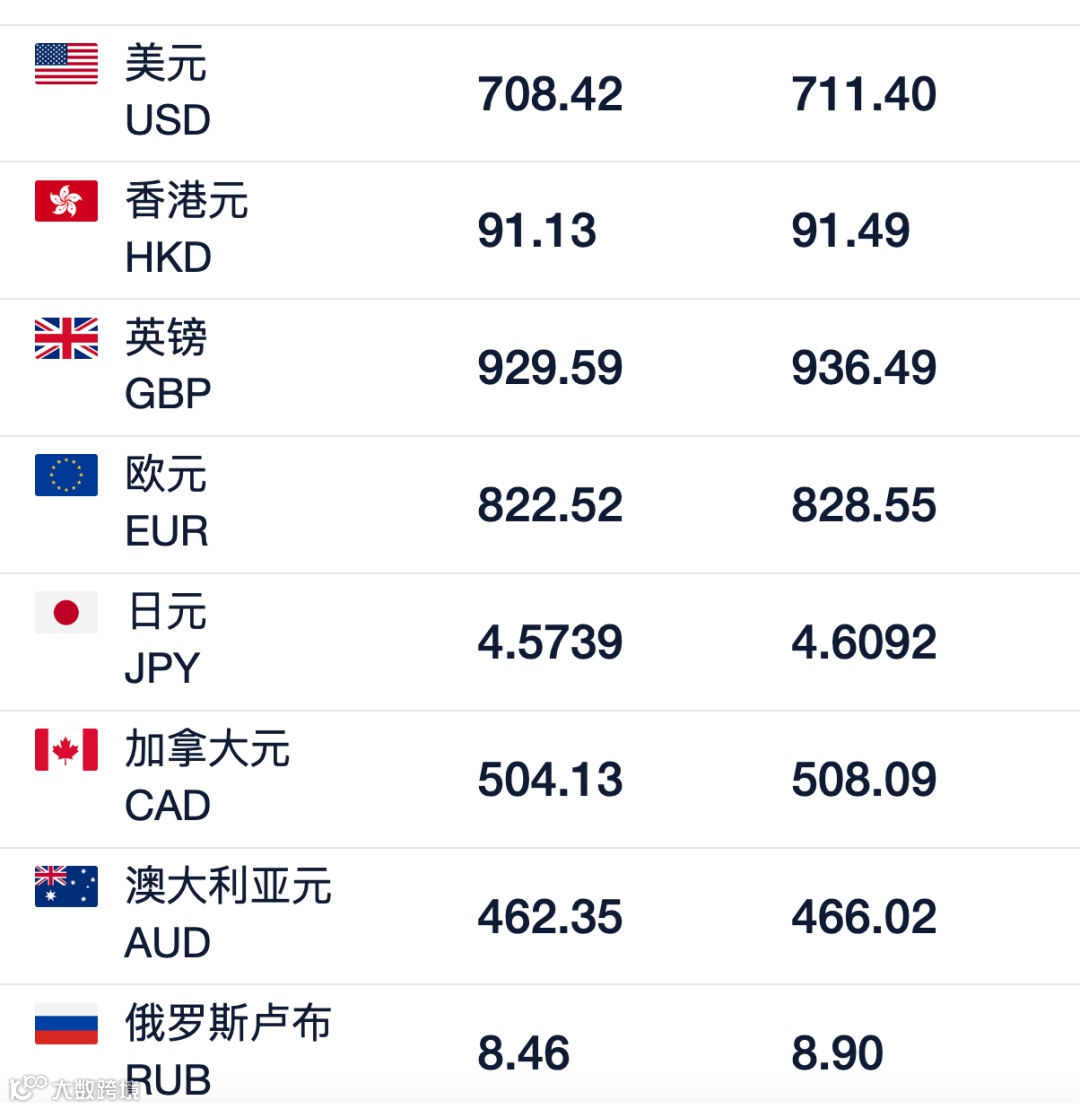1080x1109 pixels.
Task: Click the United Kingdom flag icon
Action: (x=66, y=338)
